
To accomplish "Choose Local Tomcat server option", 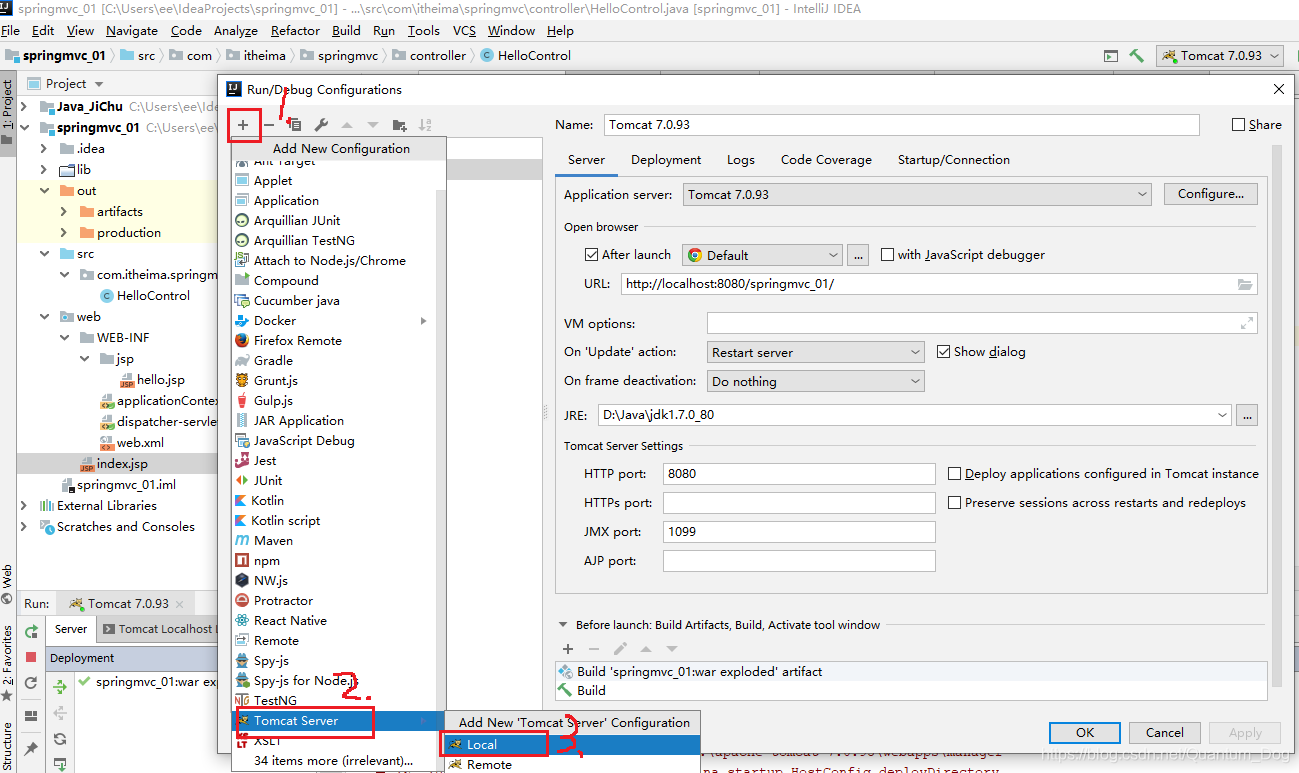I will tap(571, 745).
